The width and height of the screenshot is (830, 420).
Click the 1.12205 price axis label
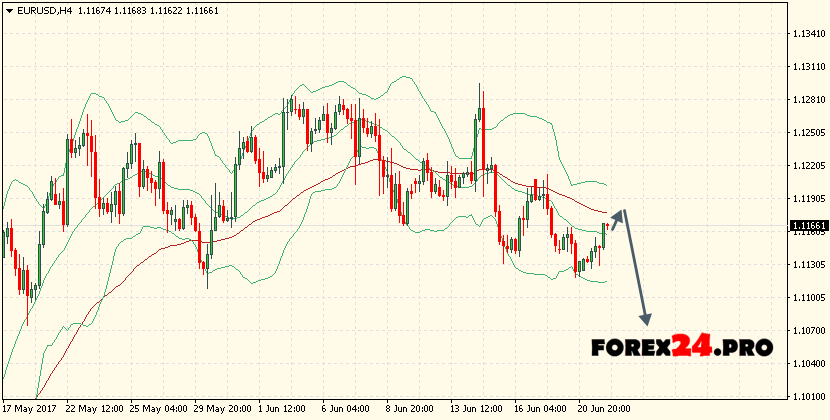[808, 166]
